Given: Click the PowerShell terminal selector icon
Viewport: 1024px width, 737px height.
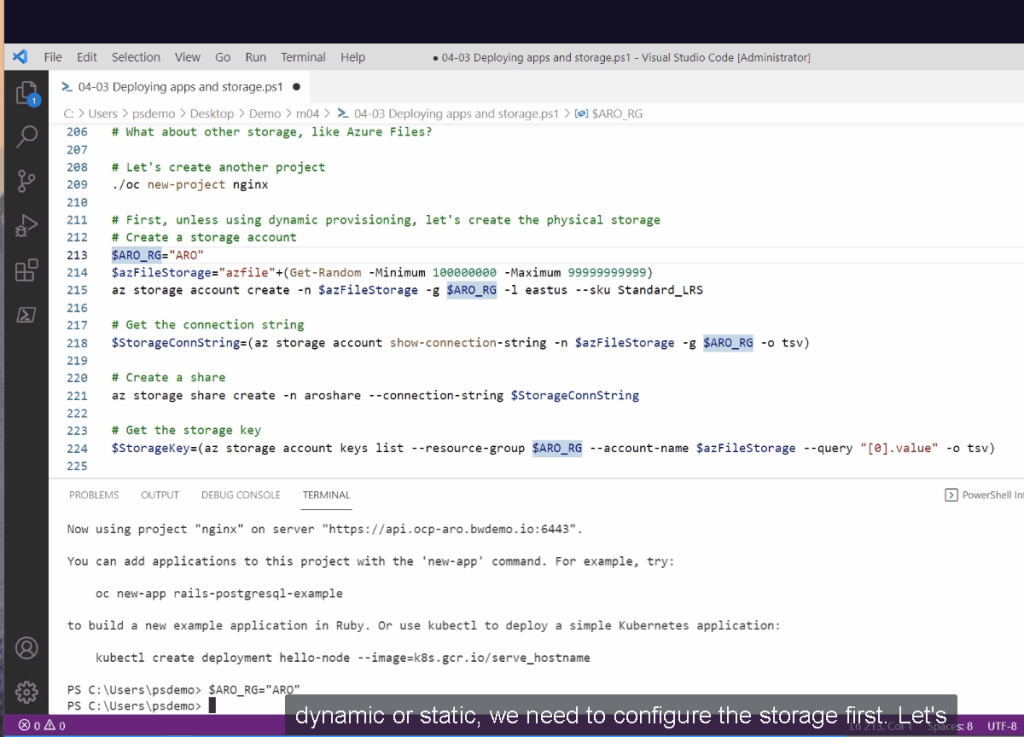Looking at the screenshot, I should 951,495.
